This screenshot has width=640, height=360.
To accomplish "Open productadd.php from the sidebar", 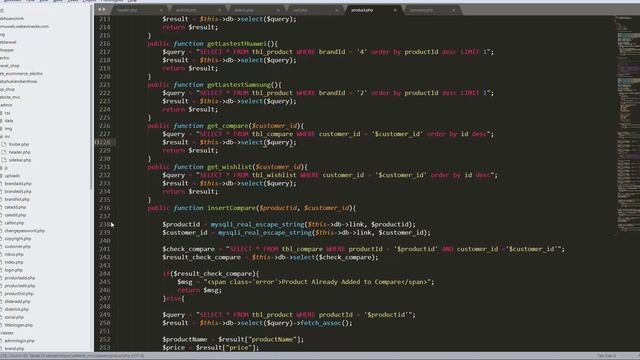I will coord(20,278).
